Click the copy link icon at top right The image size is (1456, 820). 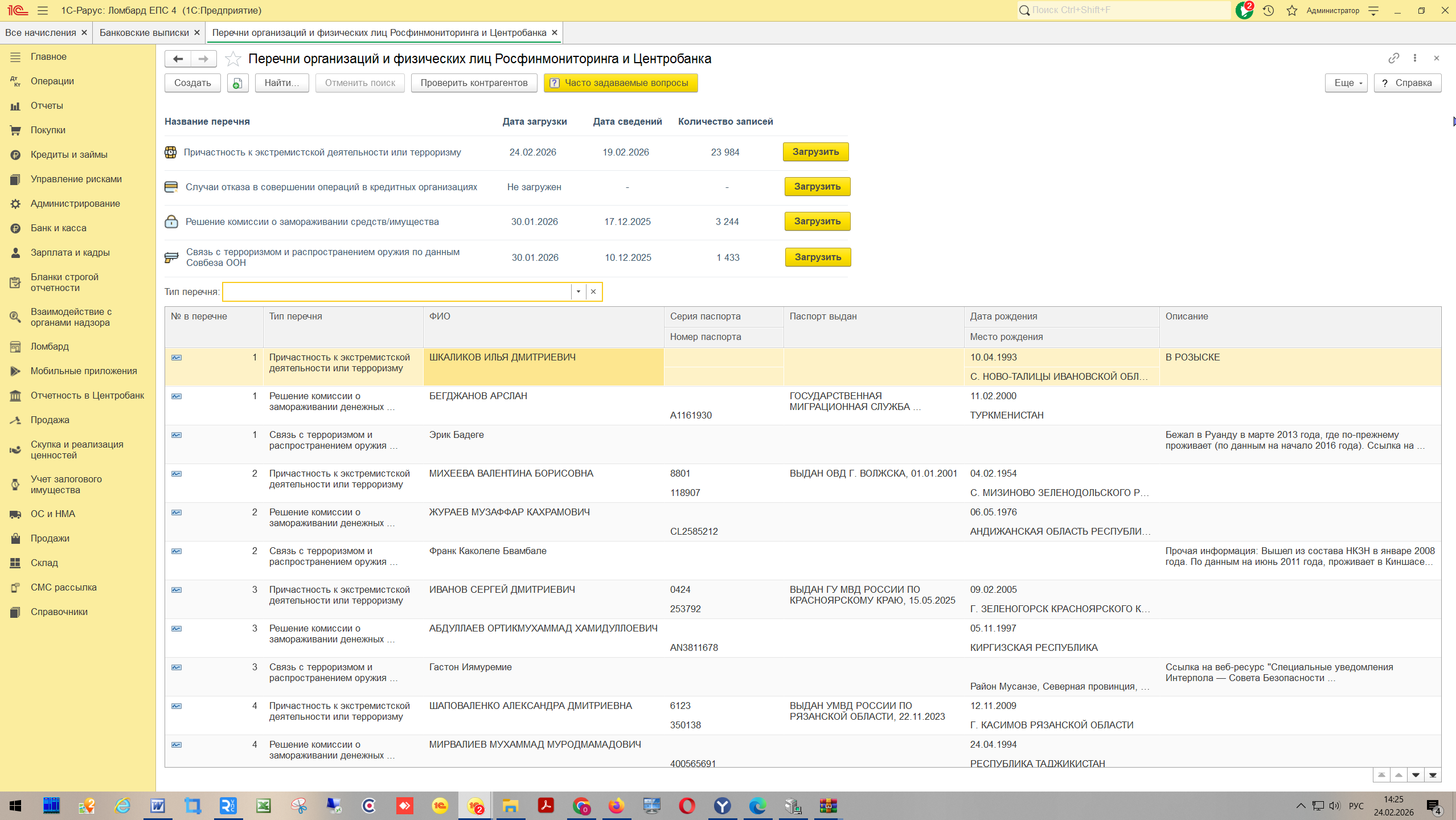pos(1393,58)
